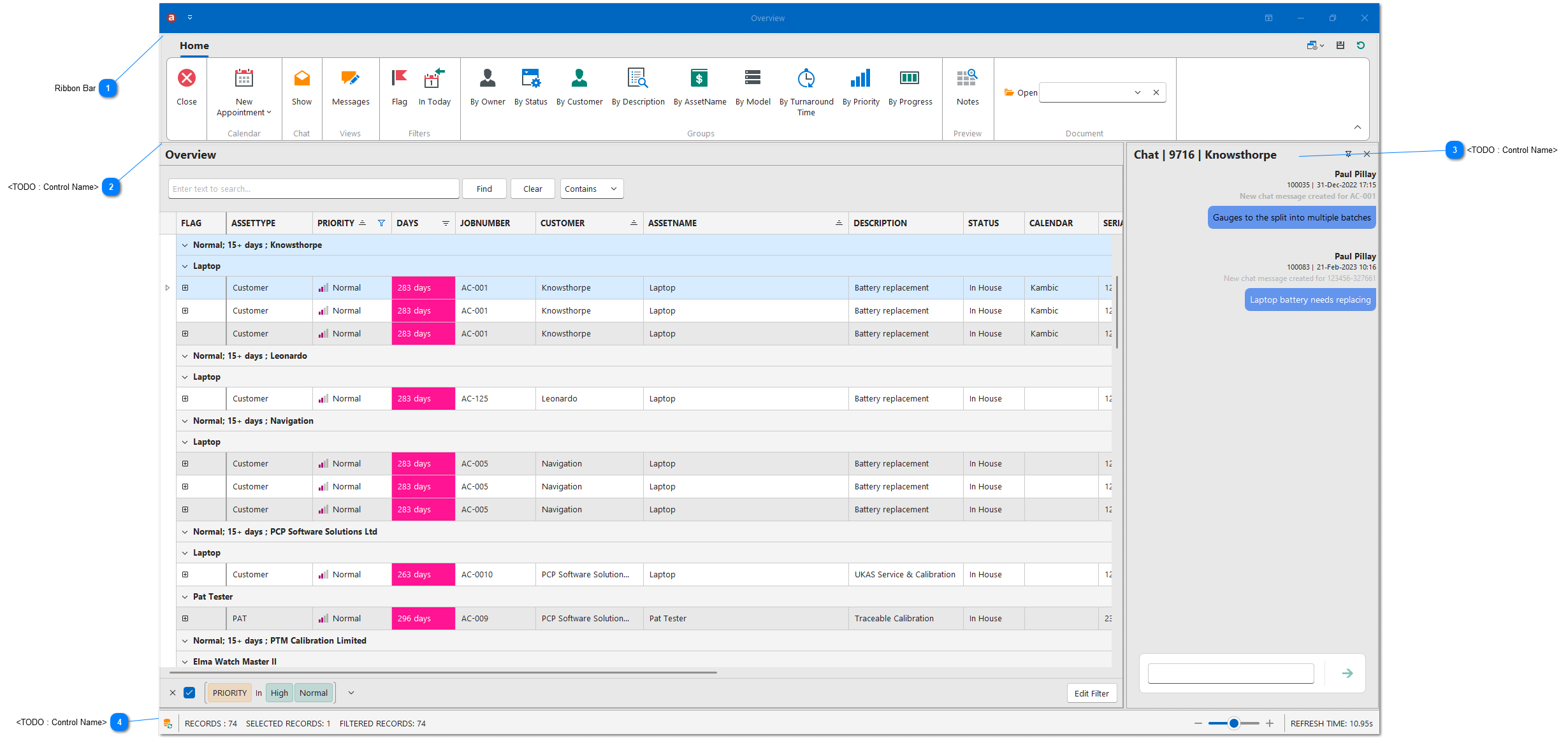Screen dimensions: 1568x743
Task: Apply the Flag filter
Action: pos(400,87)
